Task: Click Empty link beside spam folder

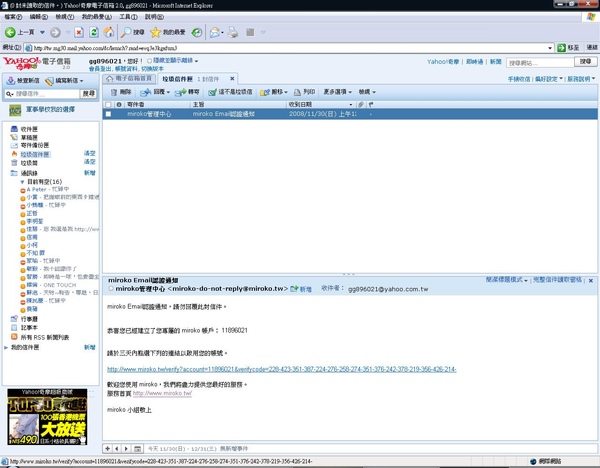Action: pos(90,153)
